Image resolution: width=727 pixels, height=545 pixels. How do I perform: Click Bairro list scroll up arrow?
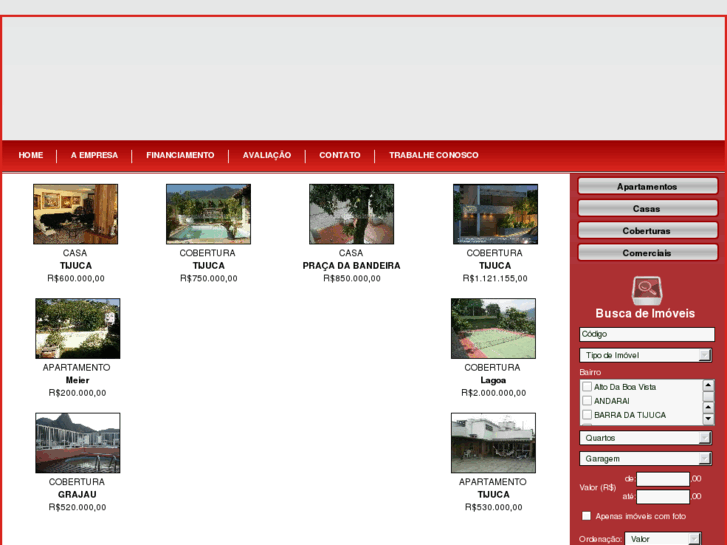pyautogui.click(x=708, y=385)
